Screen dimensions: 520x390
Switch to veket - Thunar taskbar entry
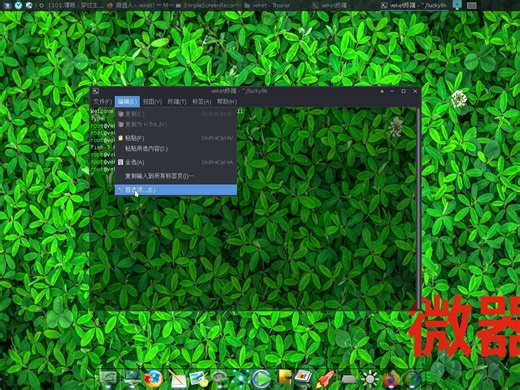(x=267, y=5)
